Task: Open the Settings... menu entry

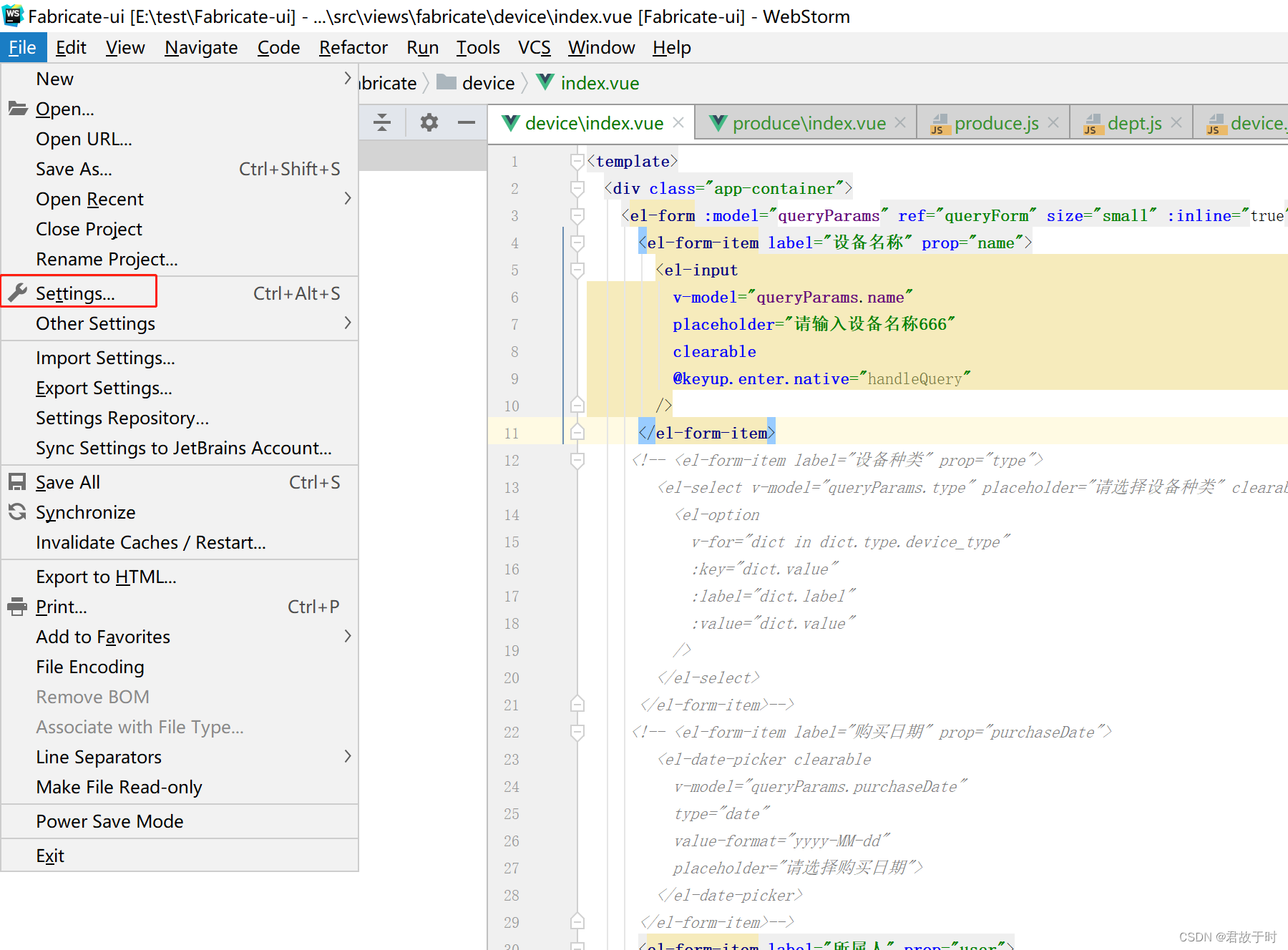Action: click(x=179, y=293)
